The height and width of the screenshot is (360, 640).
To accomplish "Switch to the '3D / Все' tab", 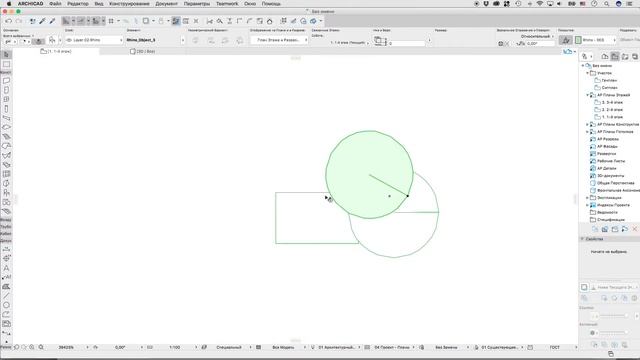I will 142,51.
